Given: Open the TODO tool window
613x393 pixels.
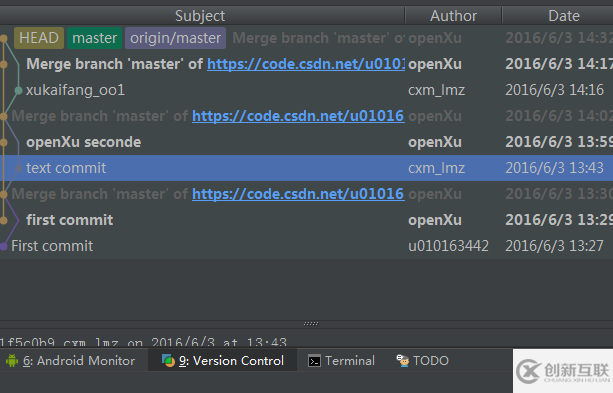Looking at the screenshot, I should point(423,361).
